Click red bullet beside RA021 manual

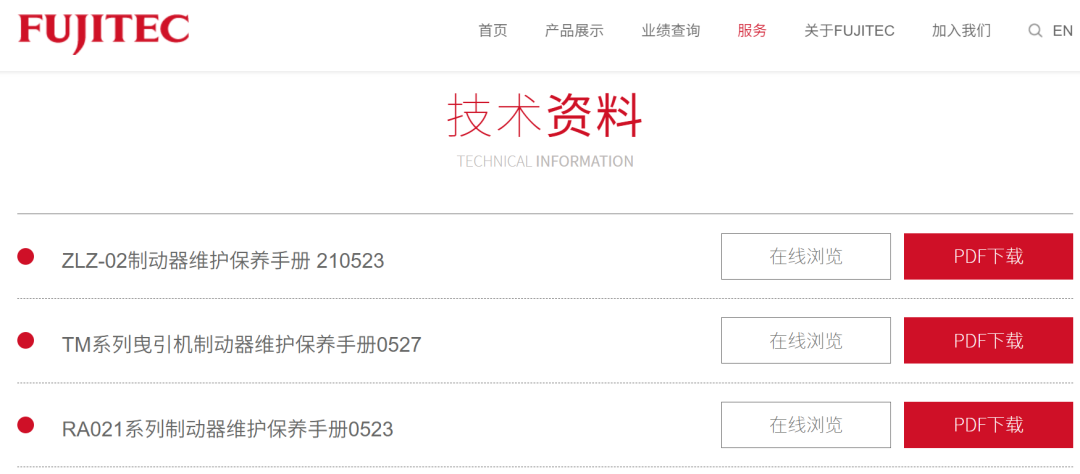pyautogui.click(x=25, y=425)
